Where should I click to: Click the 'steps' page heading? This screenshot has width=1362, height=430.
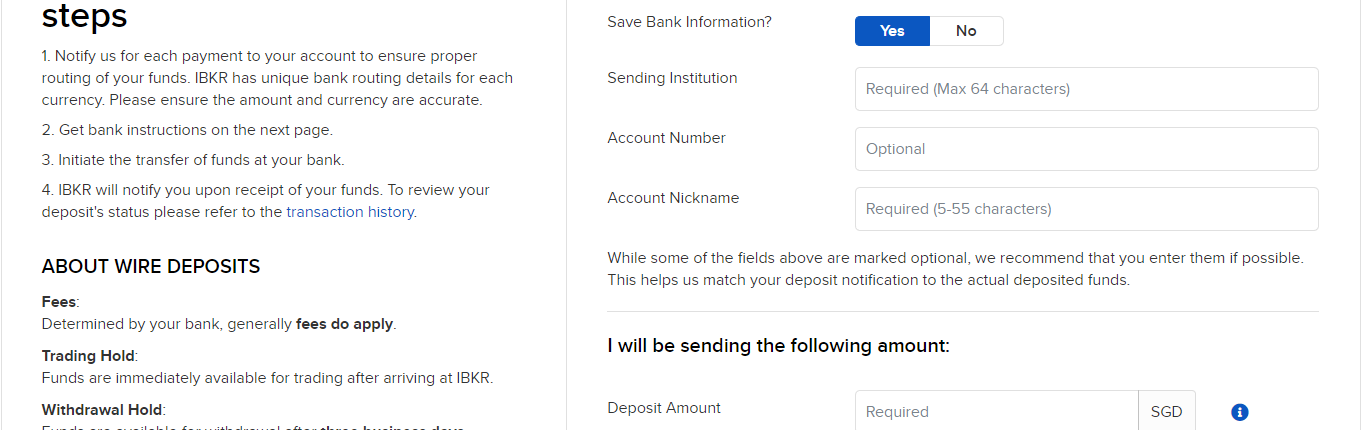(x=84, y=16)
